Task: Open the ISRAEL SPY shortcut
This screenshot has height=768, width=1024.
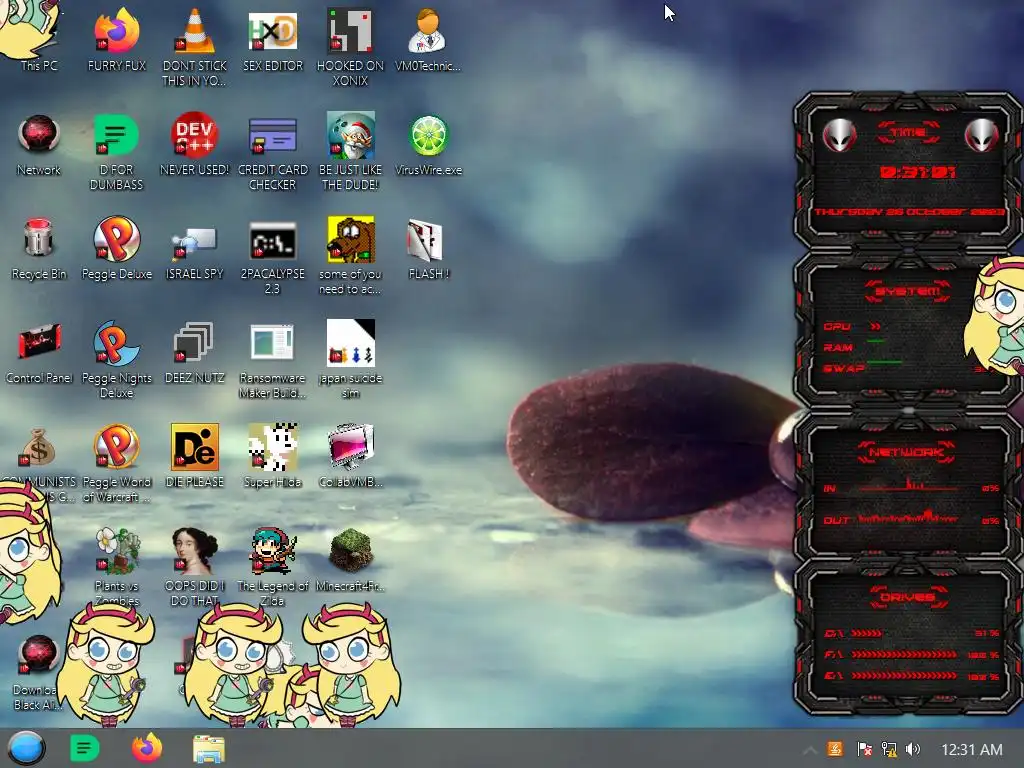Action: coord(194,252)
